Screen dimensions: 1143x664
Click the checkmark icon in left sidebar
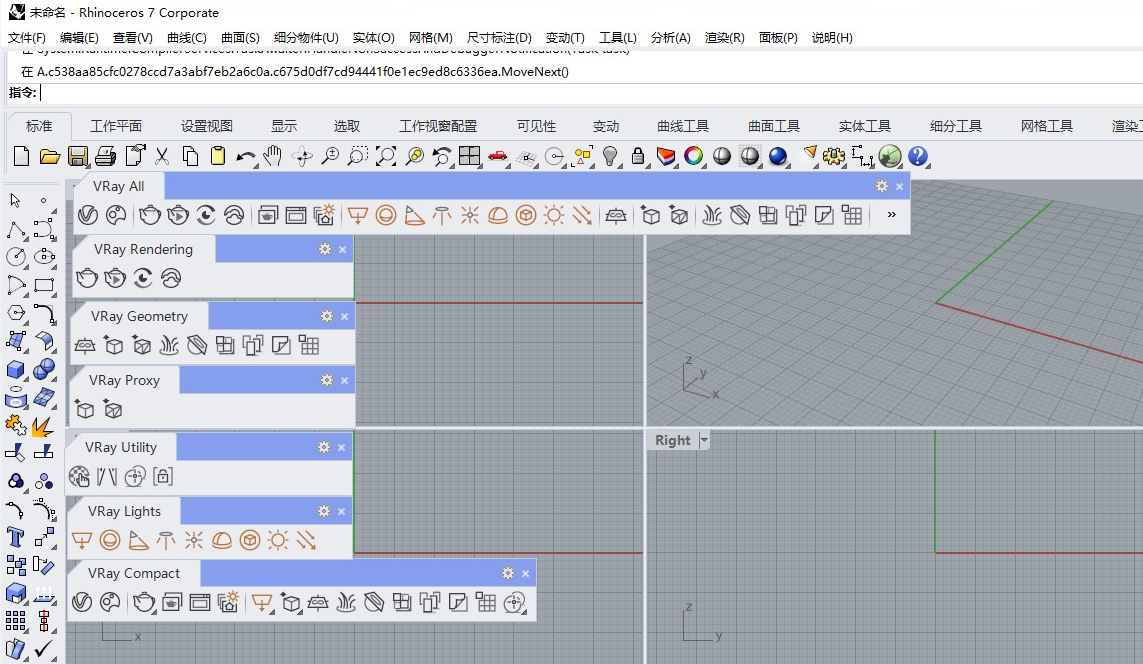pyautogui.click(x=43, y=648)
